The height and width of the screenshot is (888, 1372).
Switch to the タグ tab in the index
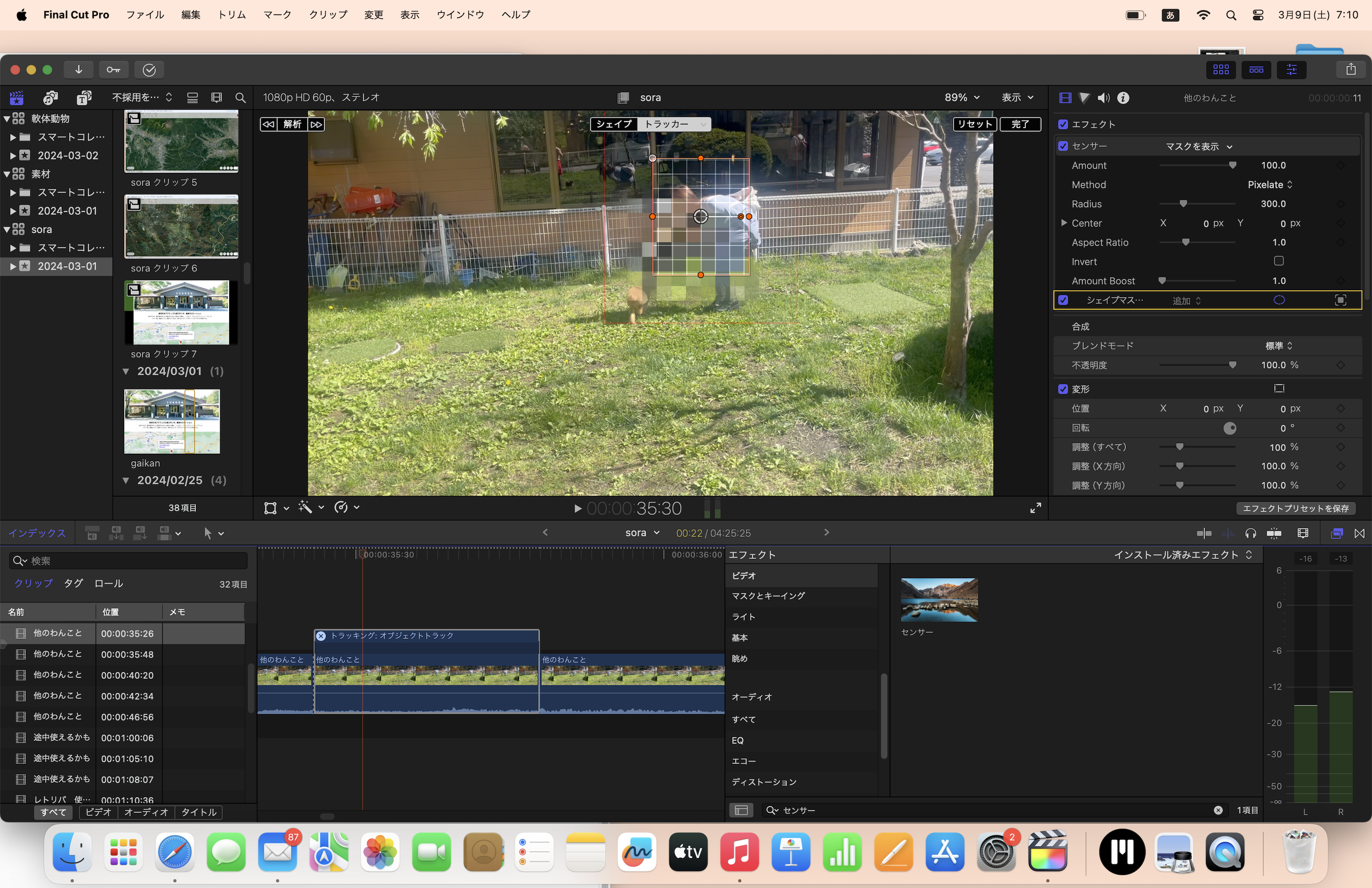pyautogui.click(x=73, y=583)
